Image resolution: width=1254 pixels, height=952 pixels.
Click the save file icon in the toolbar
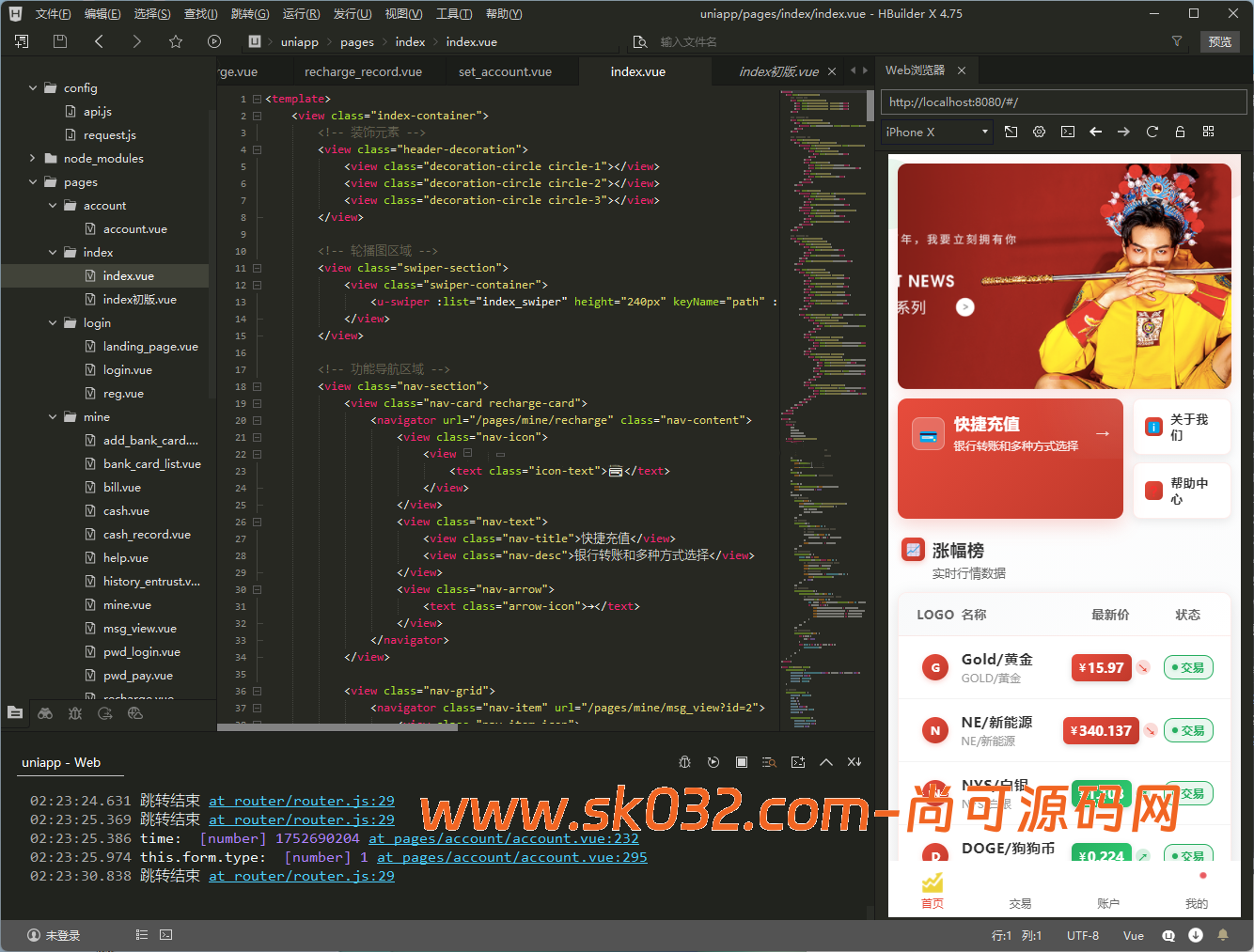pyautogui.click(x=60, y=41)
